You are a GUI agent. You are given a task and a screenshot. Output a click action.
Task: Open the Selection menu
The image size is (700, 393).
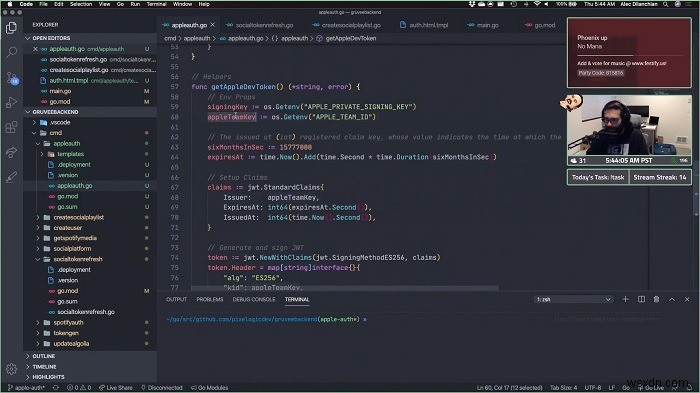81,4
